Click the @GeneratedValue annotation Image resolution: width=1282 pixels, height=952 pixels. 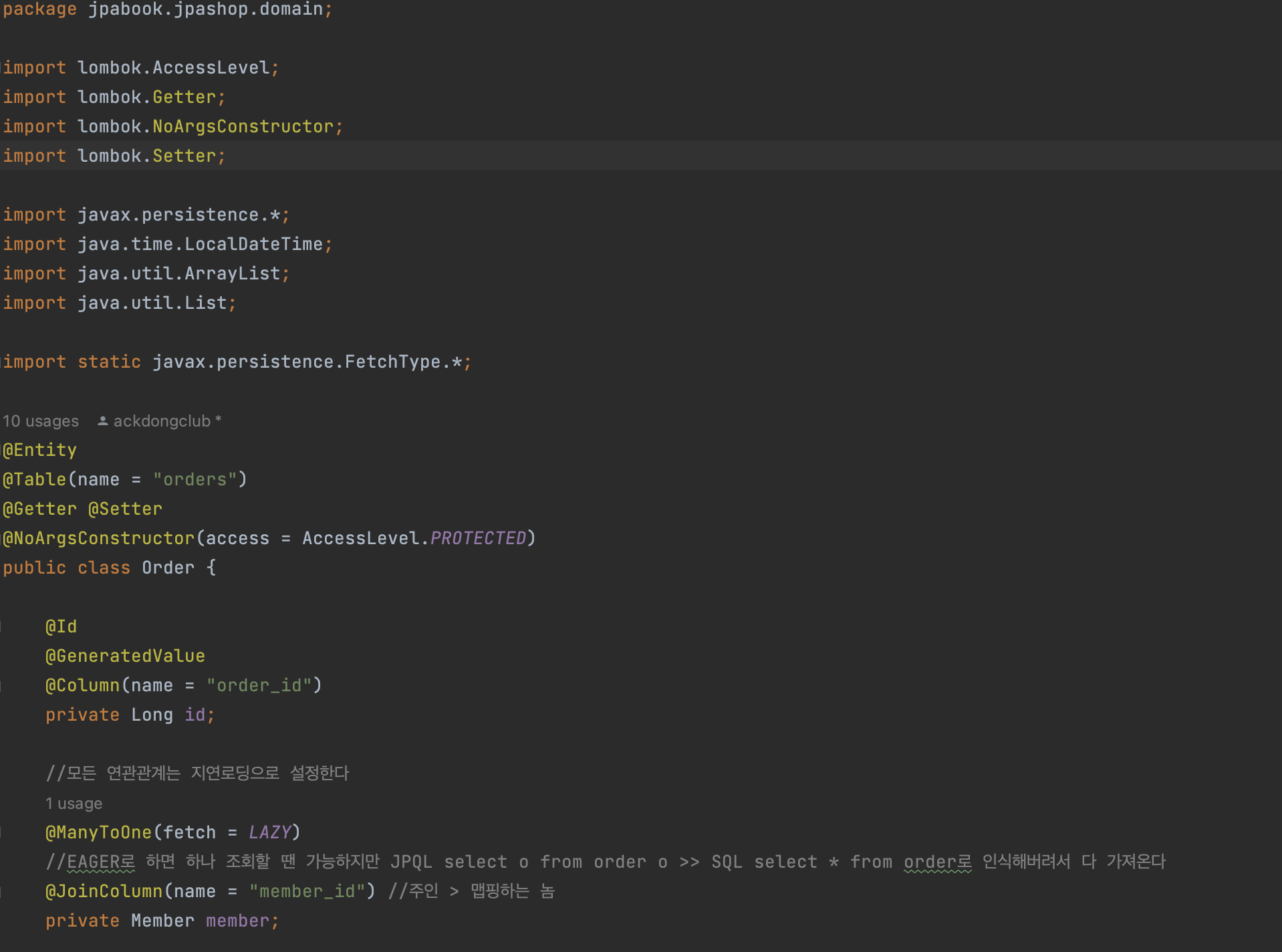point(125,657)
